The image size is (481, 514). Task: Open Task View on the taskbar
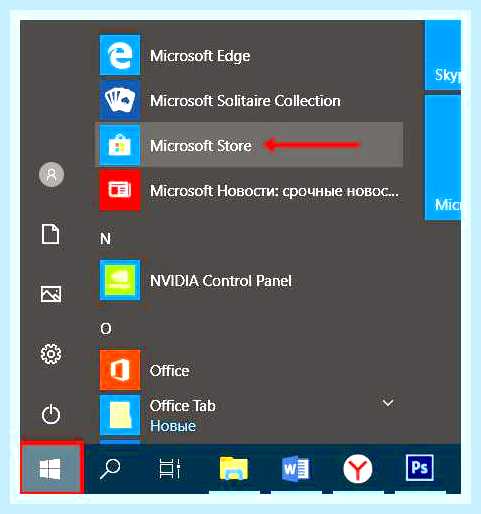coord(170,468)
